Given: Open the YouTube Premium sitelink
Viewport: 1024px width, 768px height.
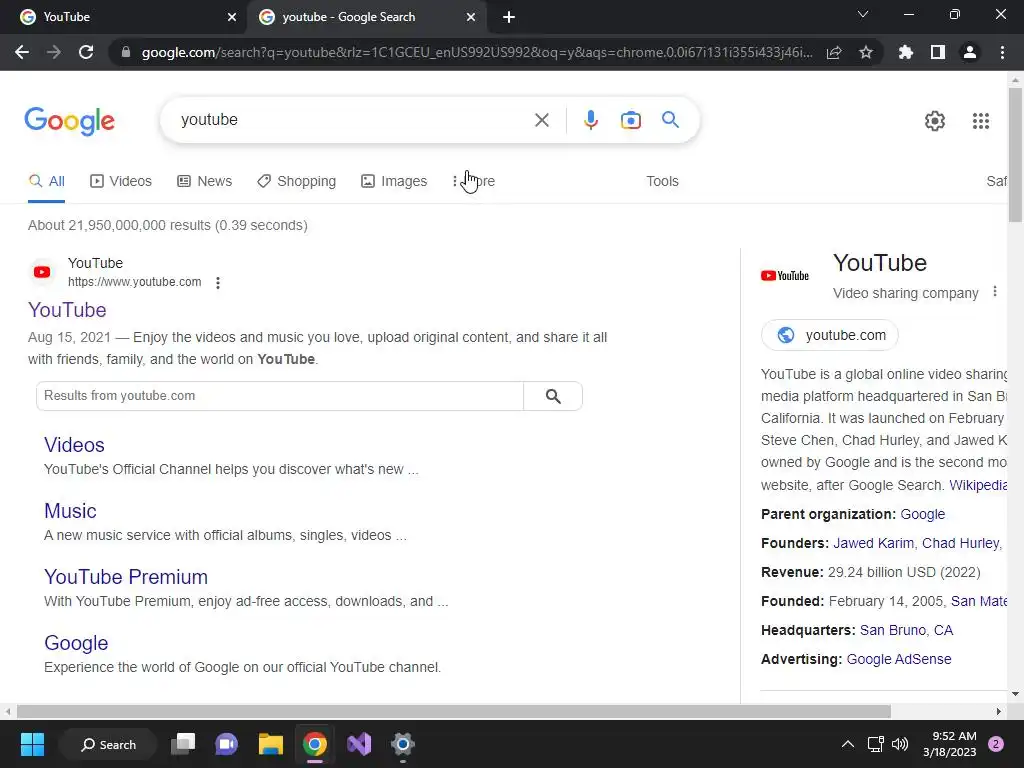Looking at the screenshot, I should (126, 577).
